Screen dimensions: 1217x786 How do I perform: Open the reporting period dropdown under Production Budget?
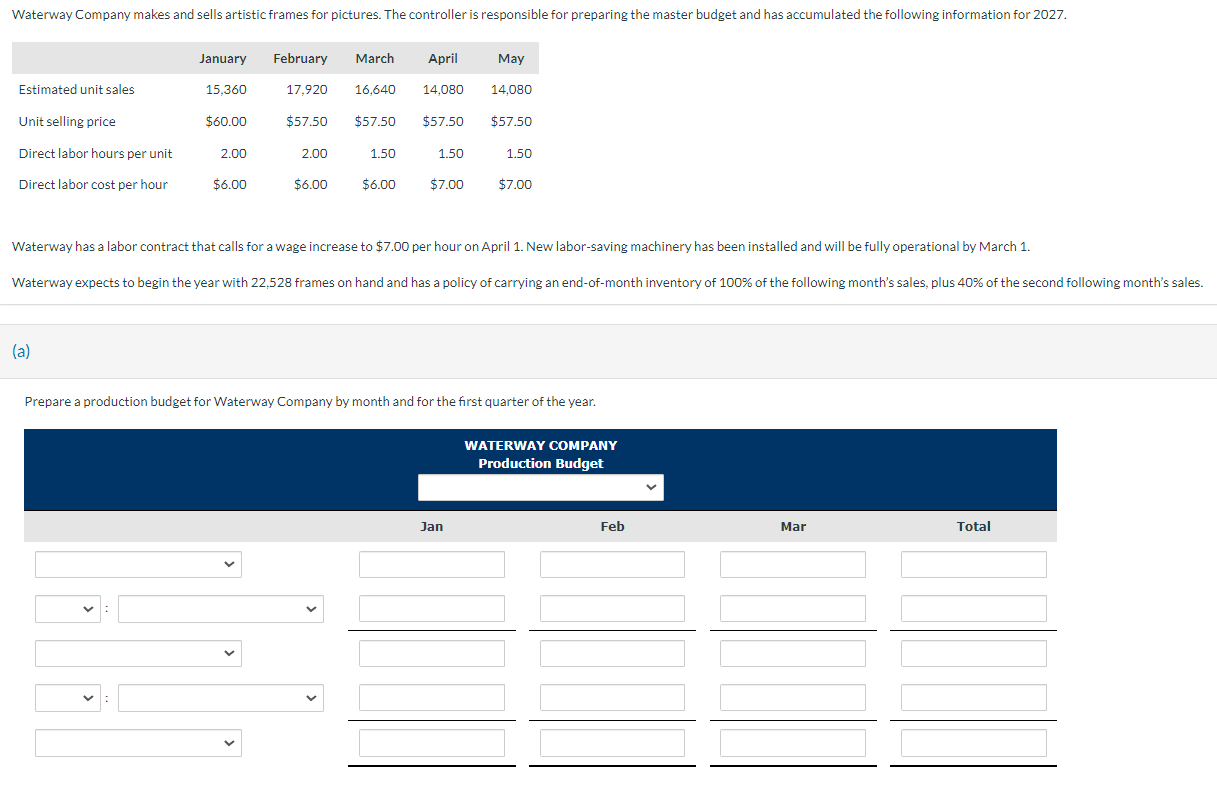(x=540, y=487)
